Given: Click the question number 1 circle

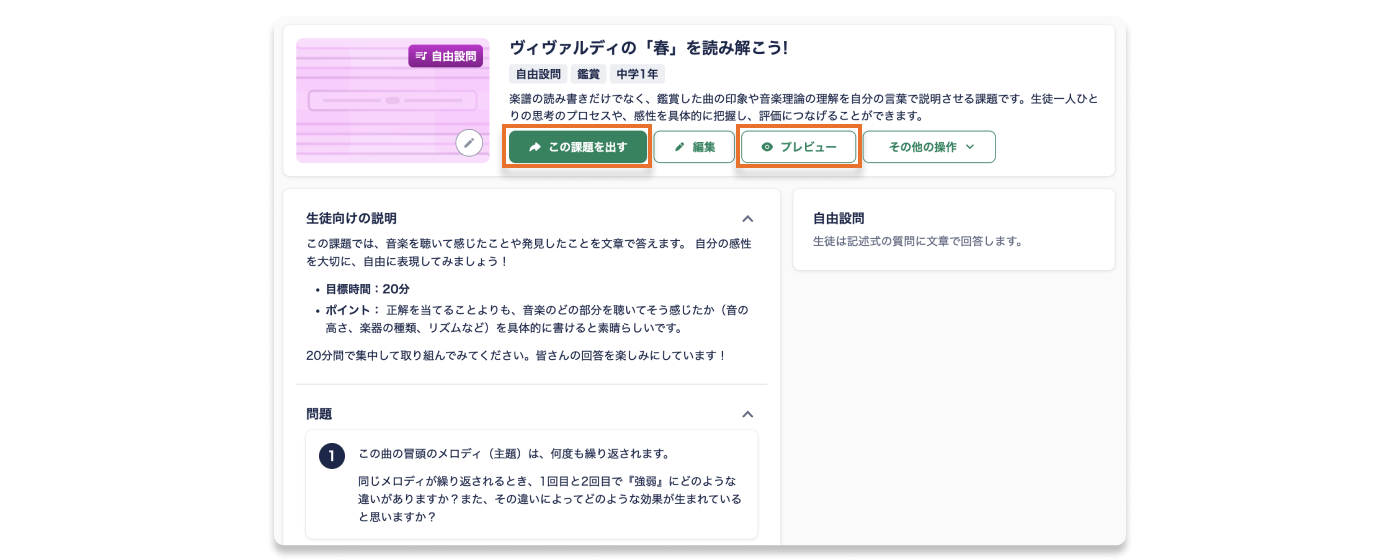Looking at the screenshot, I should point(332,456).
